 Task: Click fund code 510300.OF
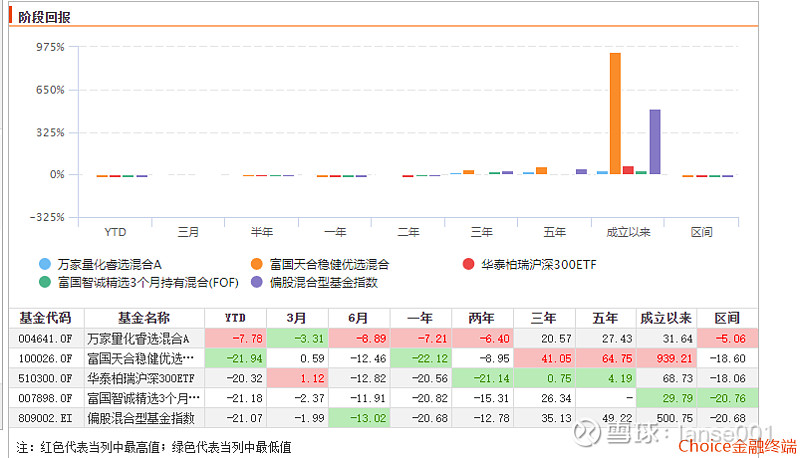click(x=45, y=378)
